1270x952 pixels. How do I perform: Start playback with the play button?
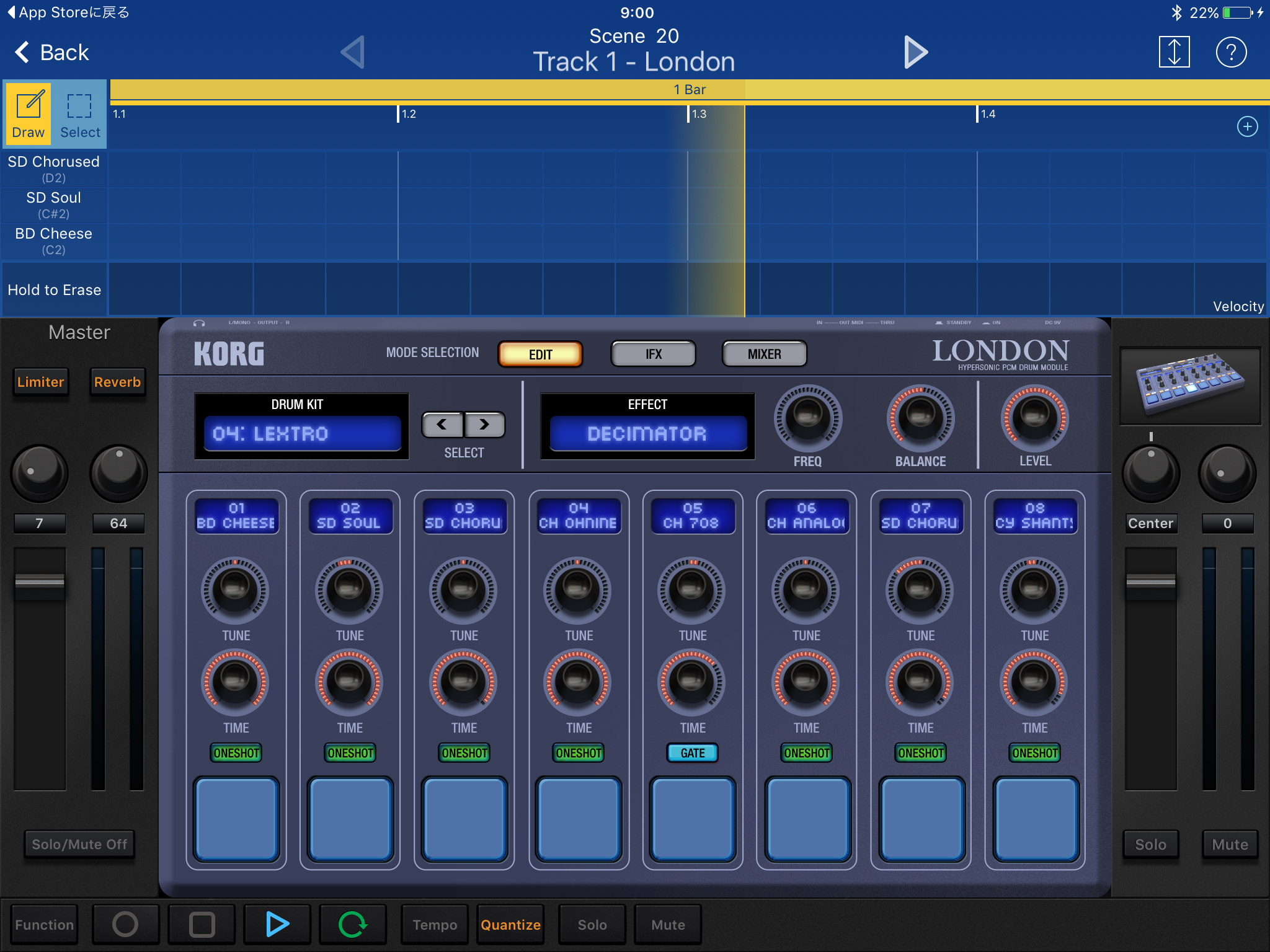(x=277, y=924)
